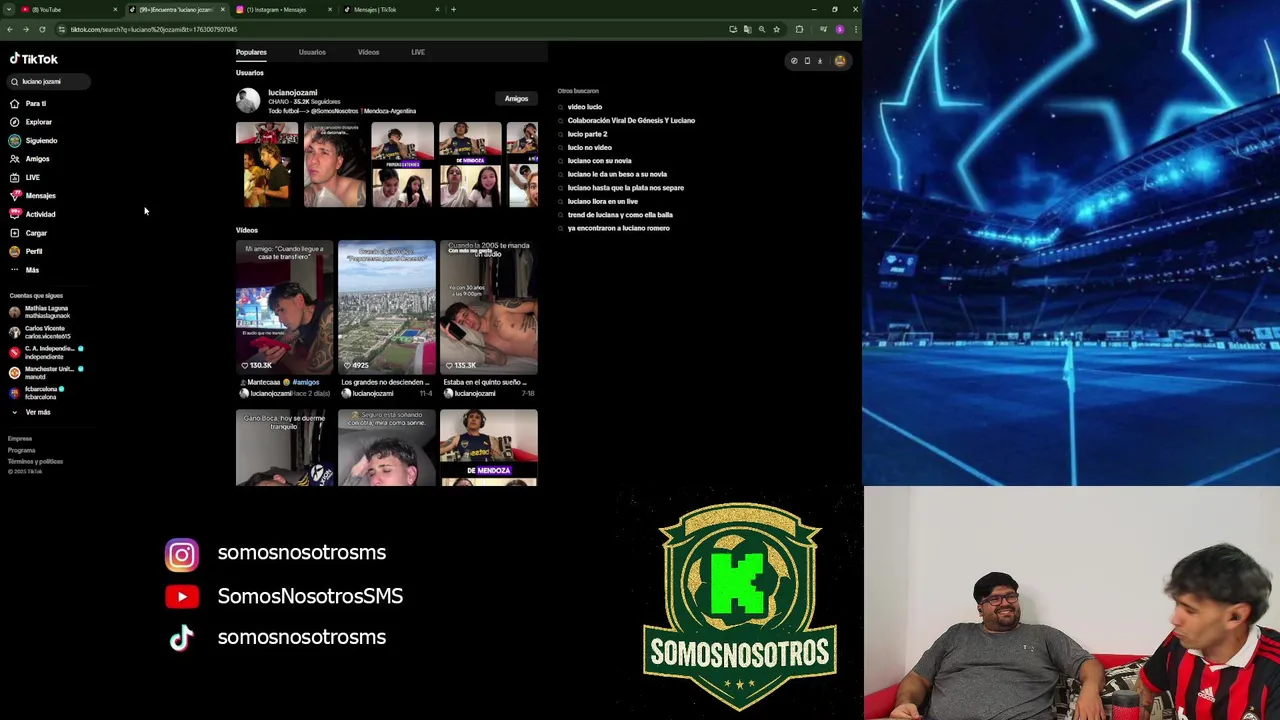The height and width of the screenshot is (720, 1280).
Task: Reload the TikTok page
Action: (42, 29)
